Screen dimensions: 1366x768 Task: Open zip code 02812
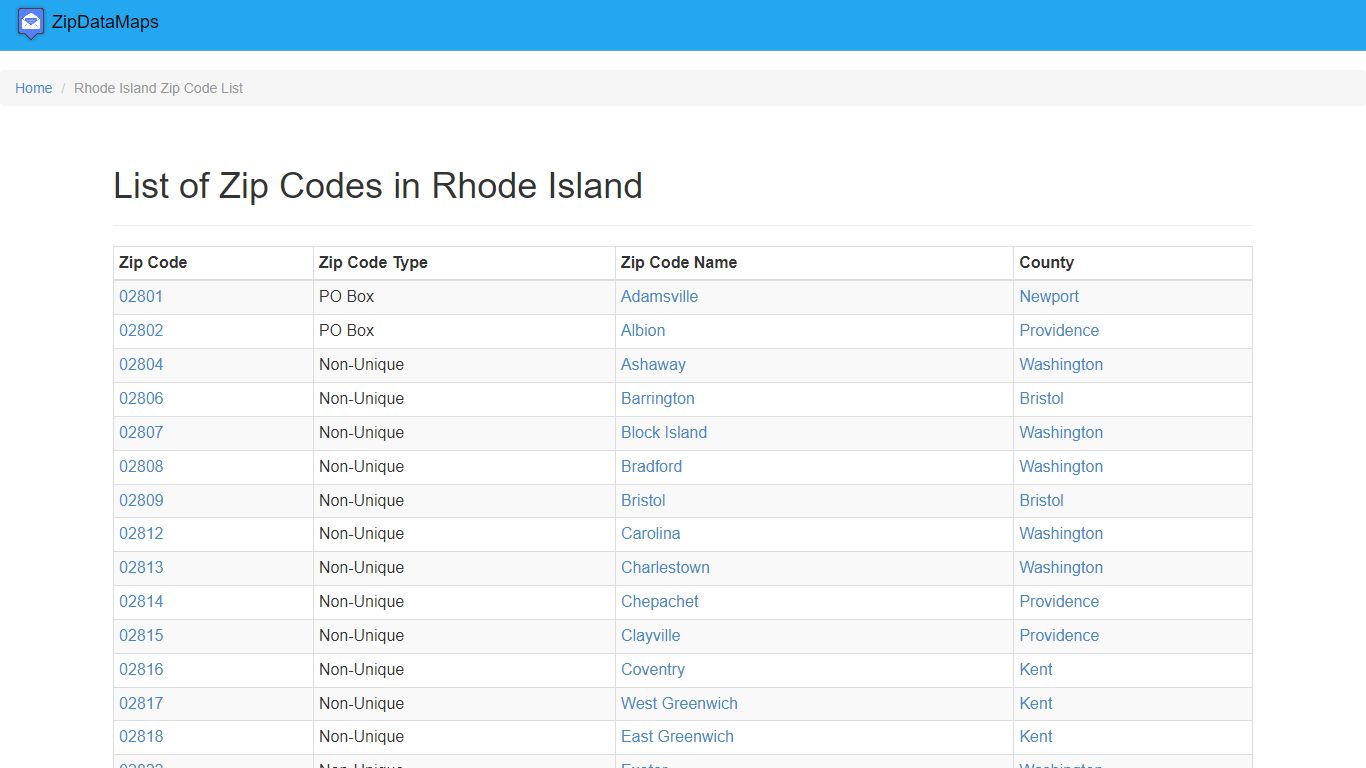pos(141,534)
